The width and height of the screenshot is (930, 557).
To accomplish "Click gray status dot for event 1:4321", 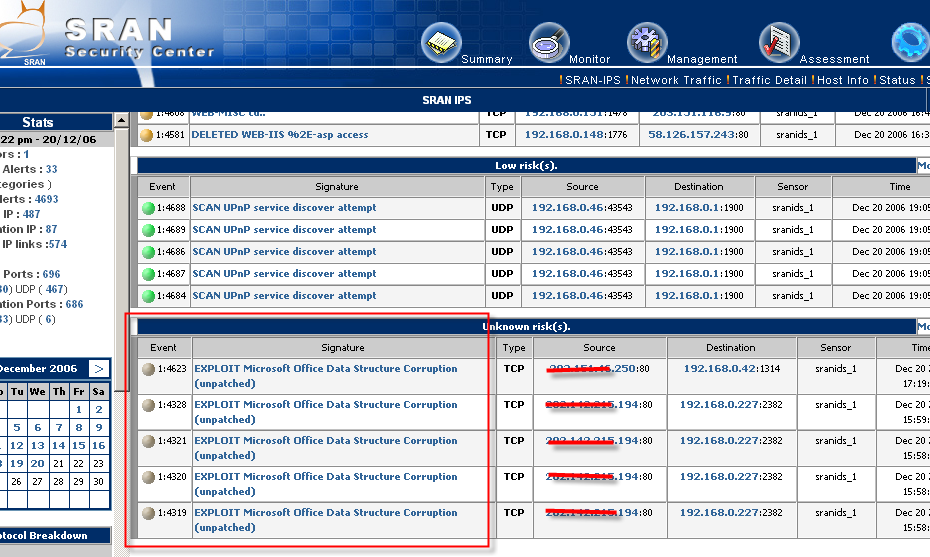I will [148, 441].
